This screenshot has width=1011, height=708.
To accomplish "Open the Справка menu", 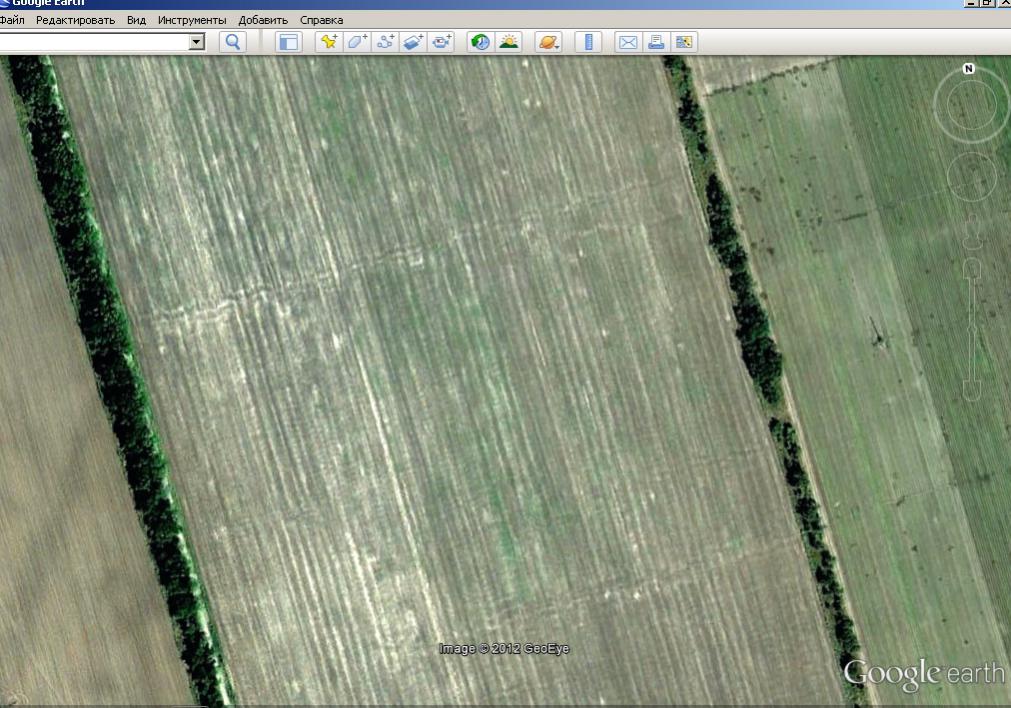I will 321,20.
